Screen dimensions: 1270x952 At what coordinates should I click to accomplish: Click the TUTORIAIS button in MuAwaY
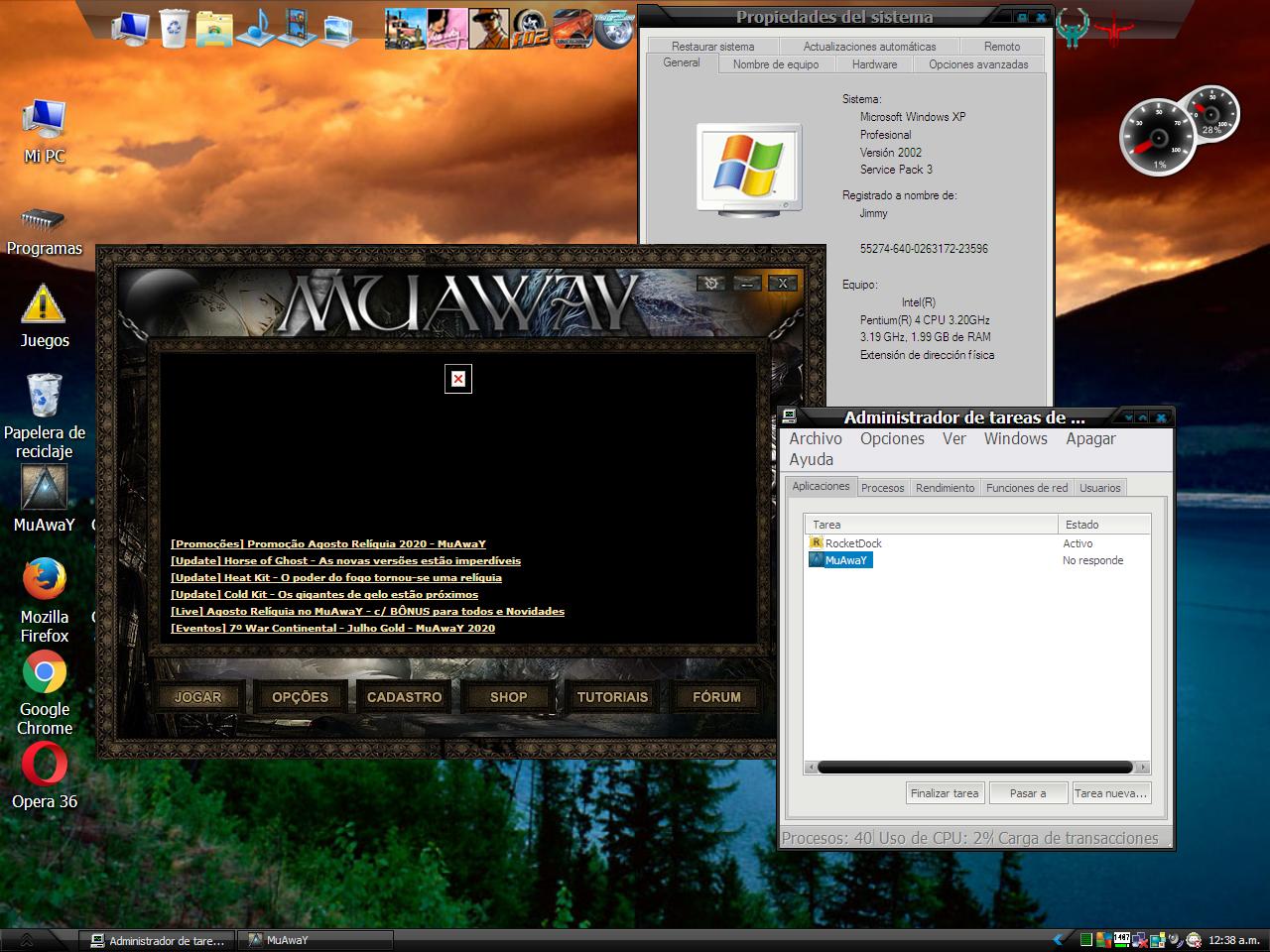(x=612, y=697)
